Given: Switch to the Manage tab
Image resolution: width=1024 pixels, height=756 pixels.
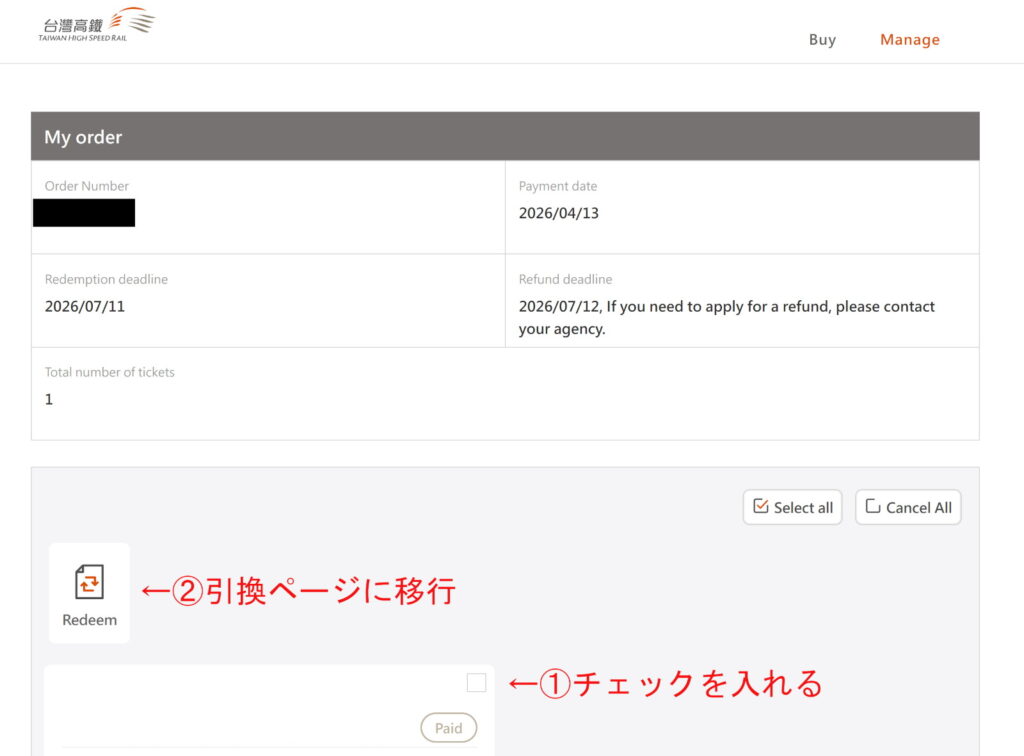Looking at the screenshot, I should tap(909, 40).
